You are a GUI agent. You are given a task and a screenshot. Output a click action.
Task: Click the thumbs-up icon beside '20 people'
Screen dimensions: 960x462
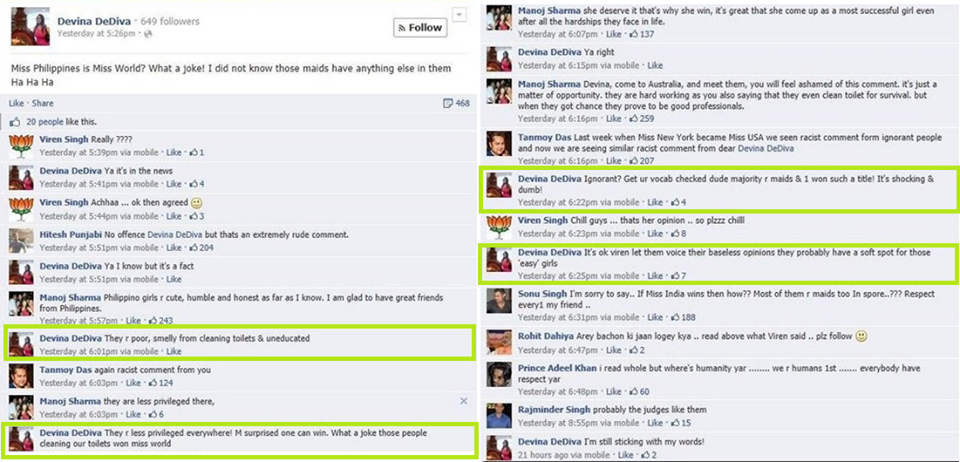[15, 122]
